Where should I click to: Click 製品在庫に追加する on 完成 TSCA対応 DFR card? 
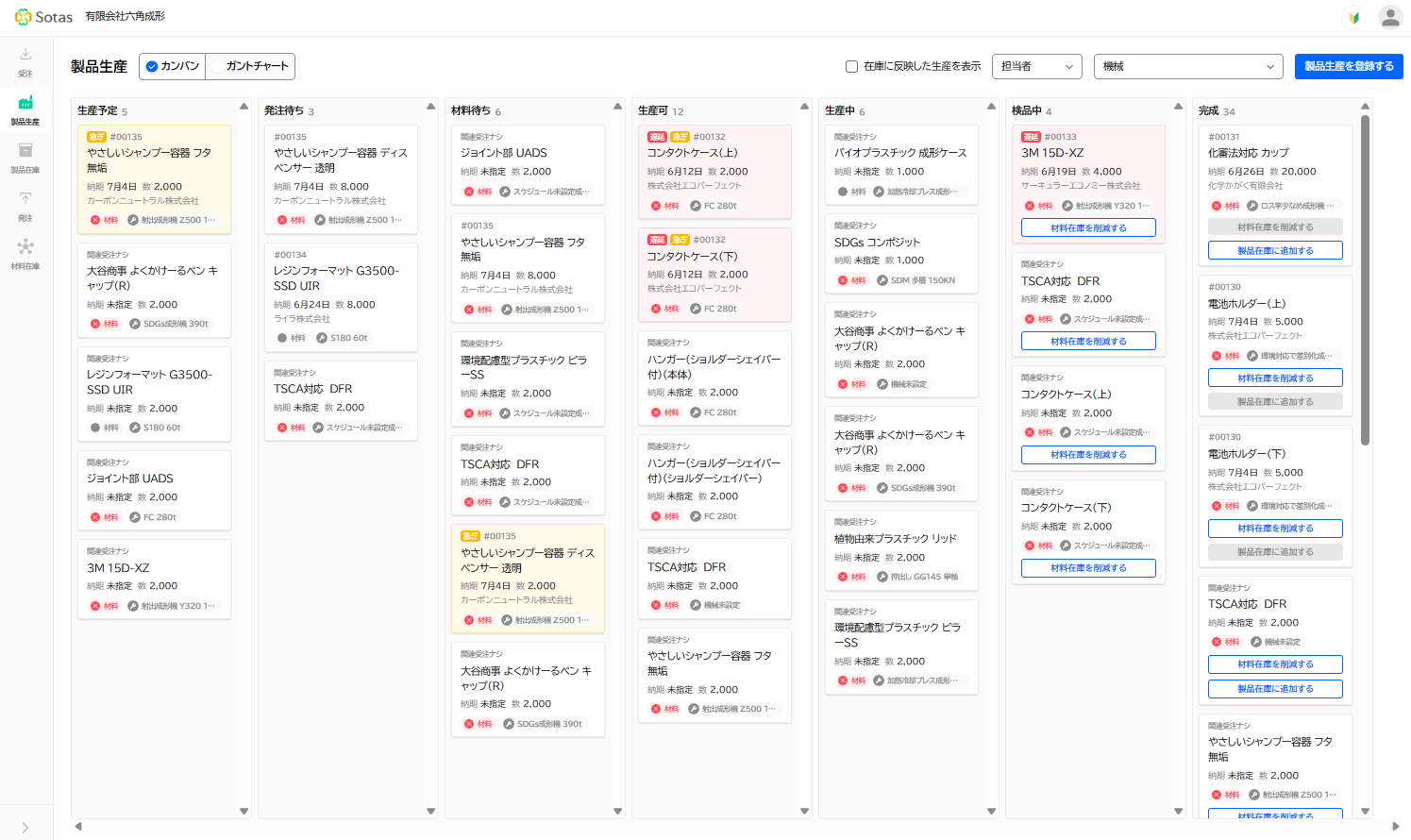(1275, 689)
